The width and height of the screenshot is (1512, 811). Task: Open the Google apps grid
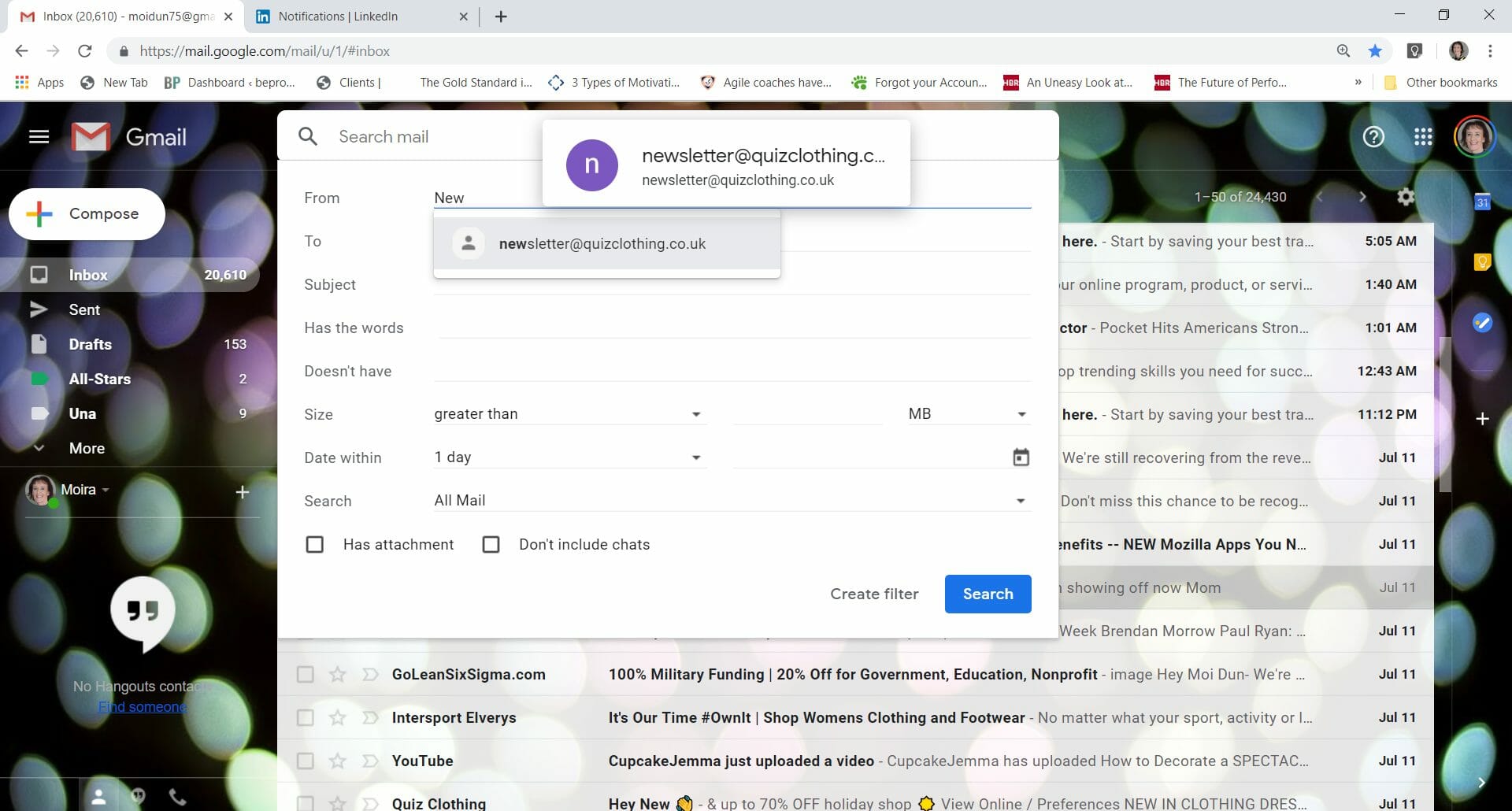coord(1423,137)
